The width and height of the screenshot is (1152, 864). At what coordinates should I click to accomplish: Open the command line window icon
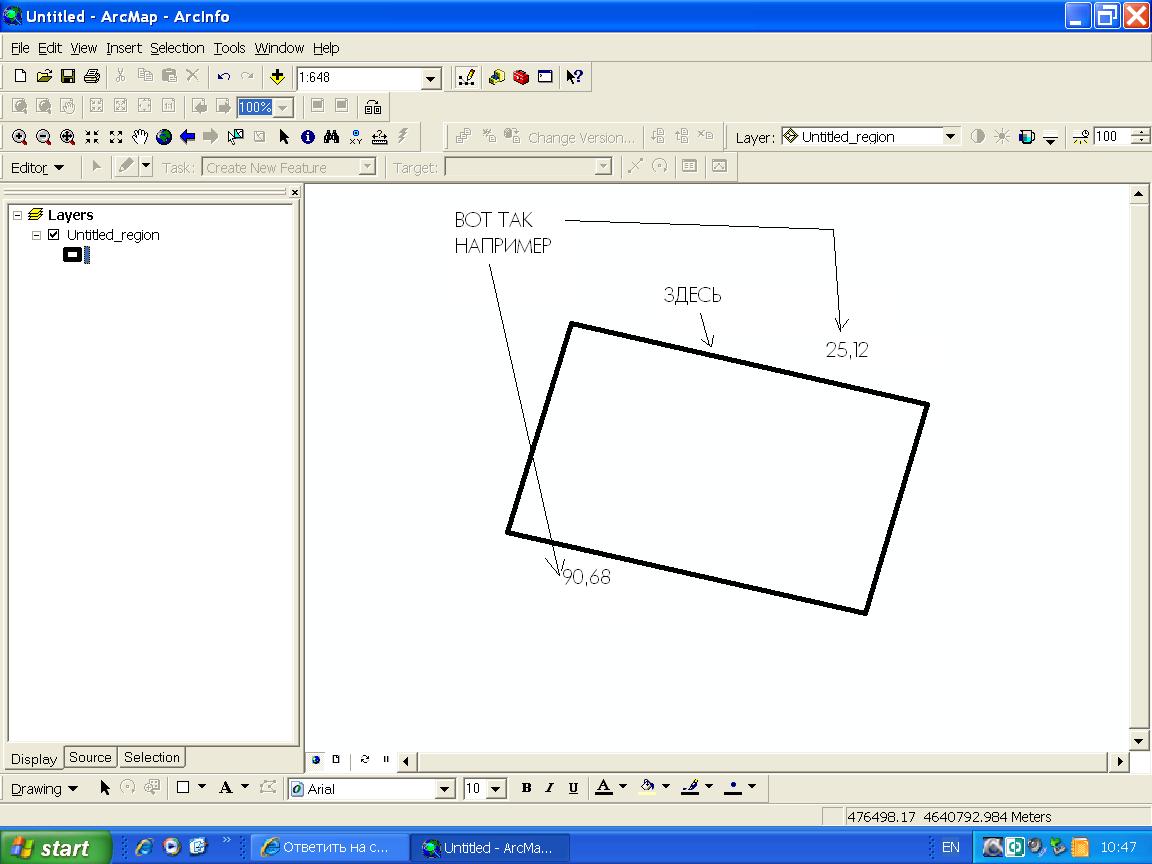tap(545, 76)
